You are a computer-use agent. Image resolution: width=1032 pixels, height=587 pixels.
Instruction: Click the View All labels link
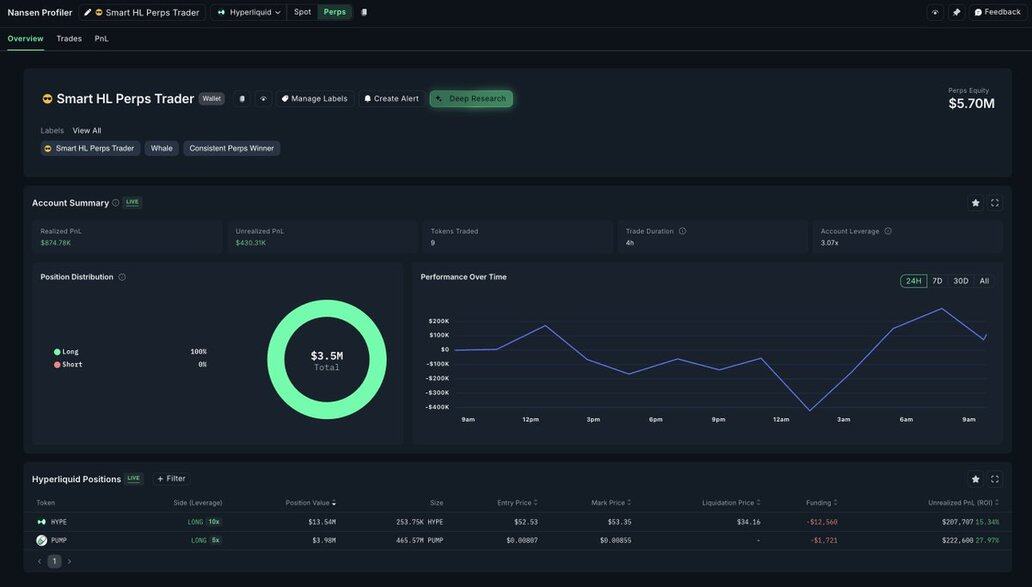(x=87, y=131)
